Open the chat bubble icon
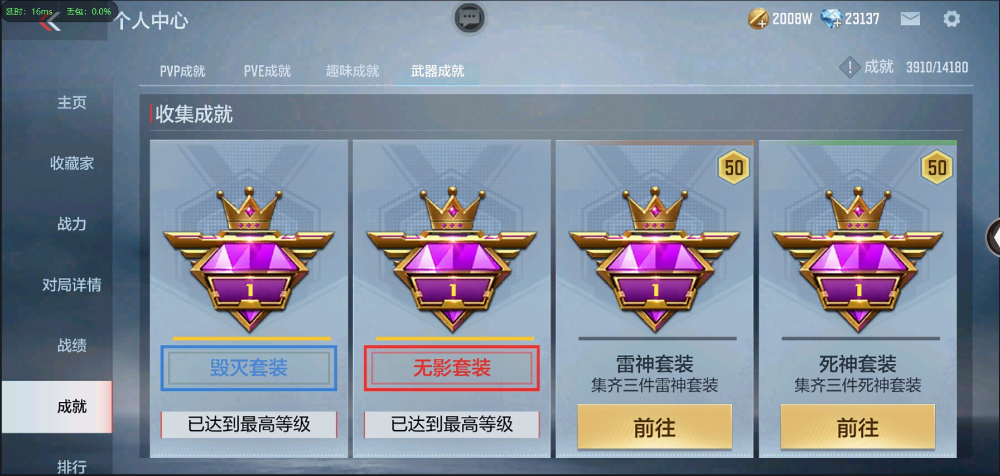Viewport: 1000px width, 476px height. [470, 17]
